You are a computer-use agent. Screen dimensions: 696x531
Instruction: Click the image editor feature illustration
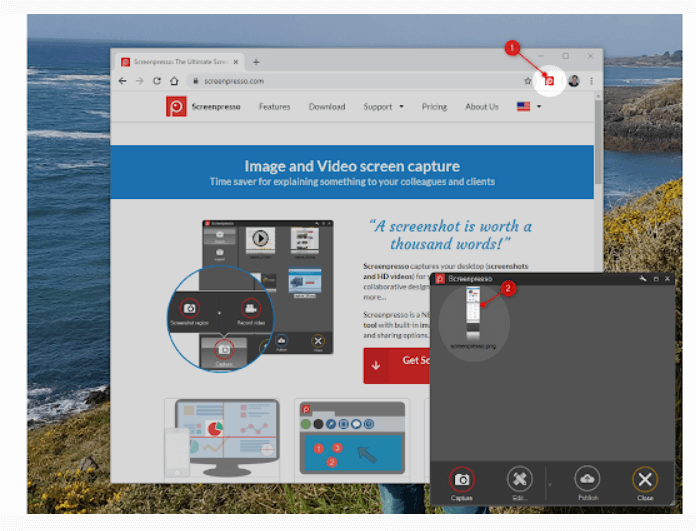click(x=352, y=437)
